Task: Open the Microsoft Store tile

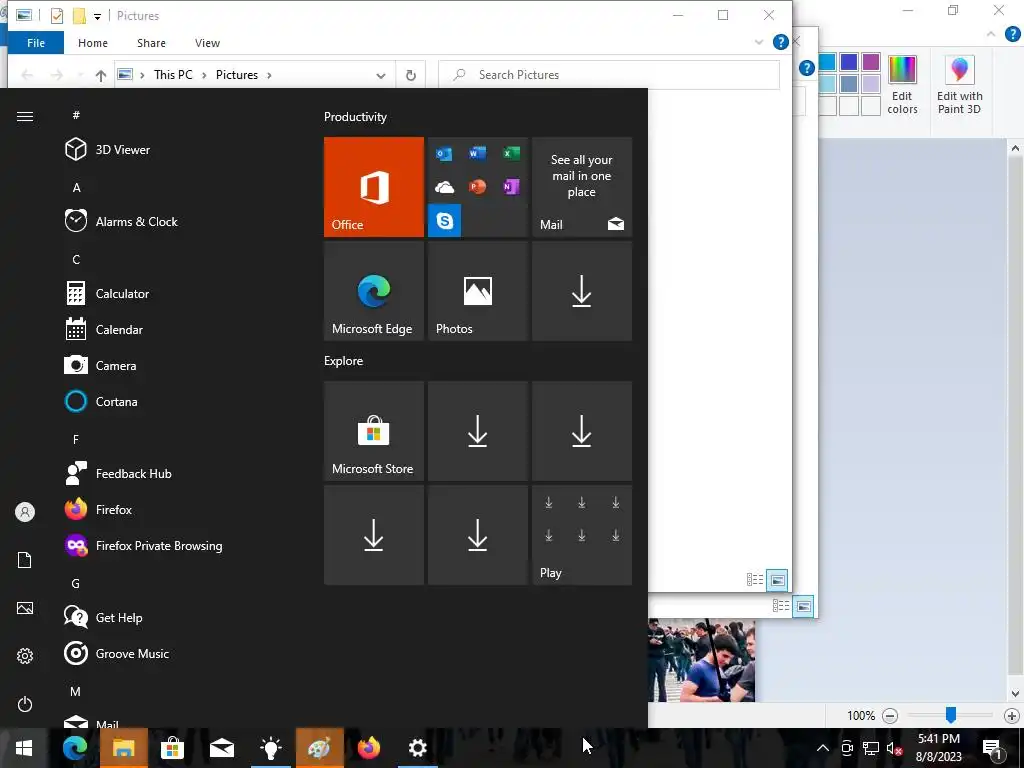Action: point(374,431)
